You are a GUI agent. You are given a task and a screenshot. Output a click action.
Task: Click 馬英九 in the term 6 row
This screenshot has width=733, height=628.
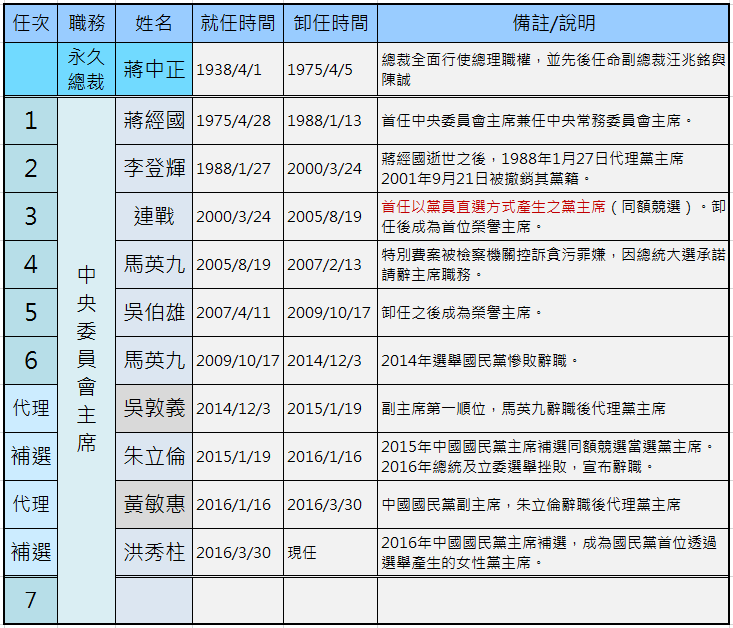tap(154, 361)
